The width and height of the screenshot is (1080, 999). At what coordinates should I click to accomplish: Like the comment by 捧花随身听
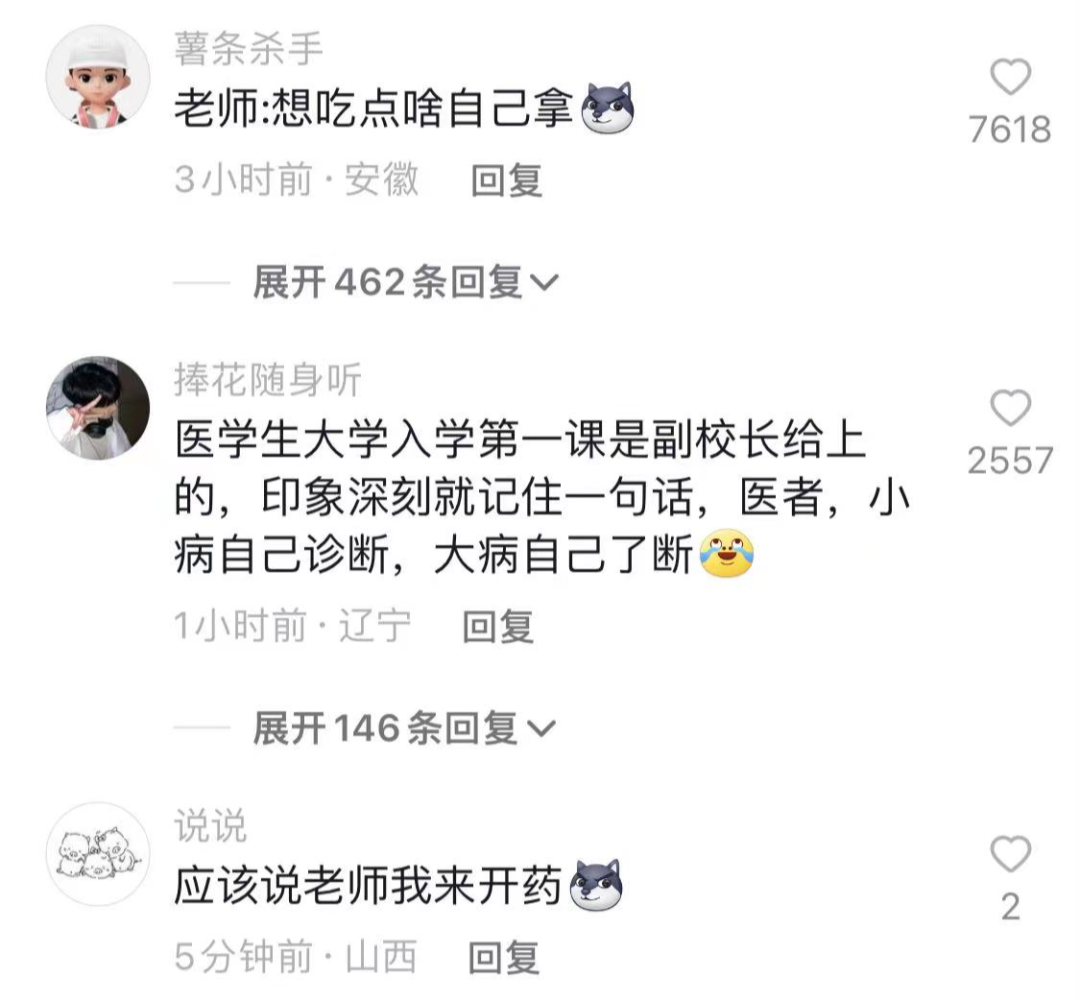tap(1010, 408)
